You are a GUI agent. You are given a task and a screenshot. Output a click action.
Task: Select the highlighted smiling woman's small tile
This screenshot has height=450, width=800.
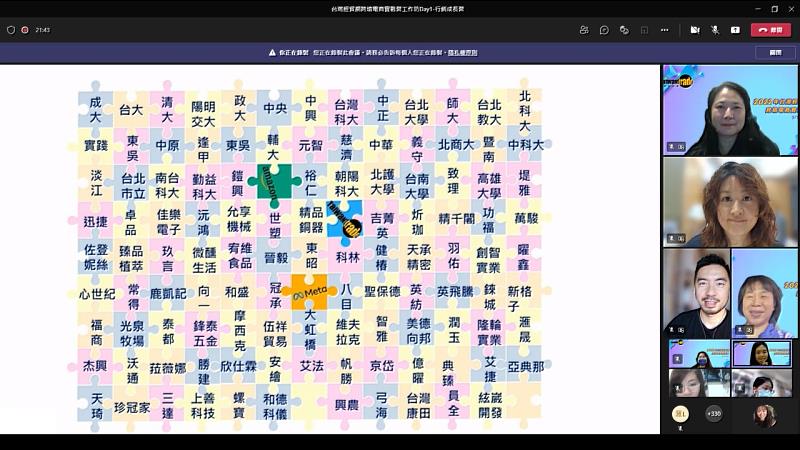(762, 354)
